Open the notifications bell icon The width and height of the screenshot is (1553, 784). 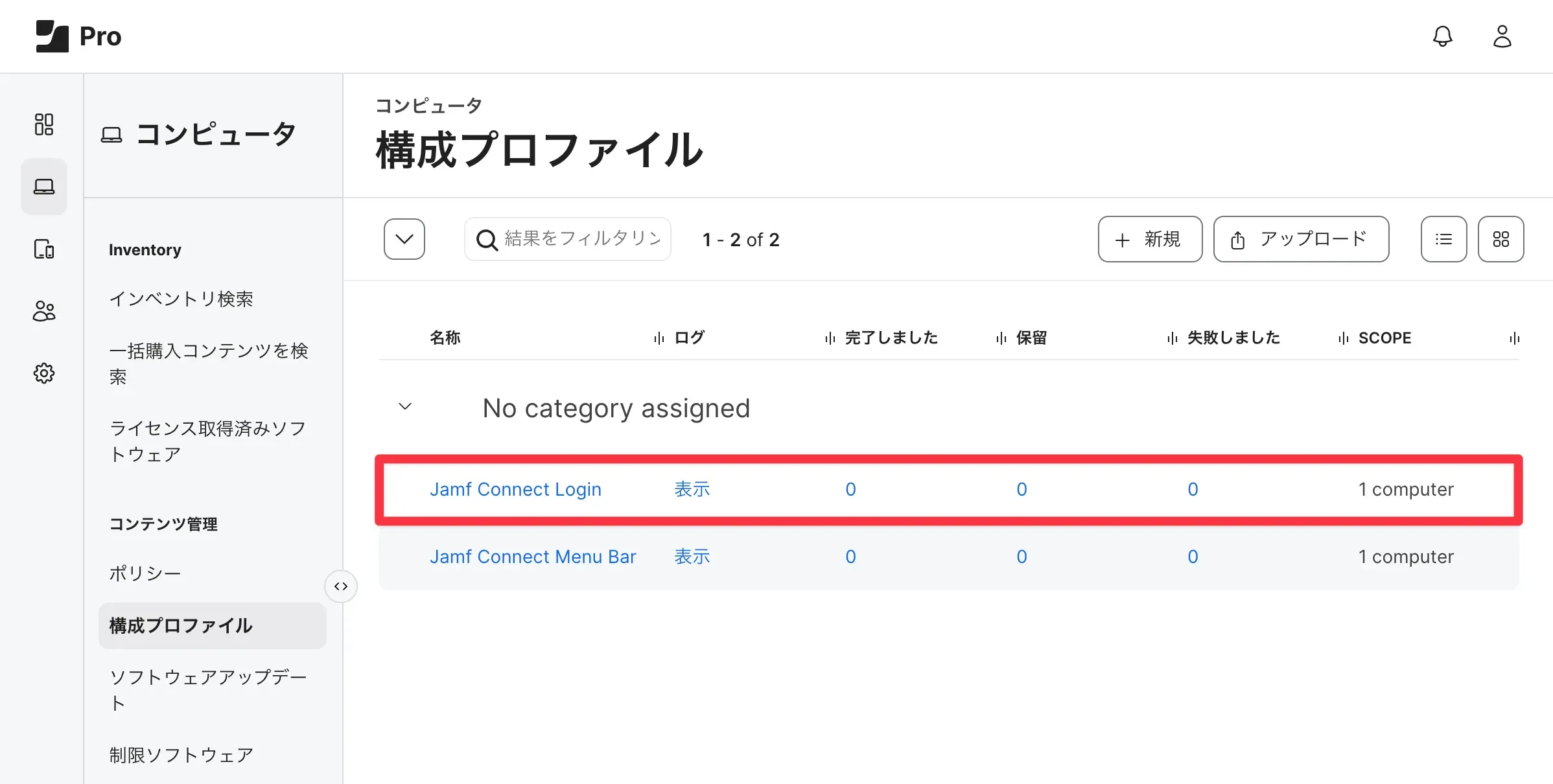pos(1442,36)
